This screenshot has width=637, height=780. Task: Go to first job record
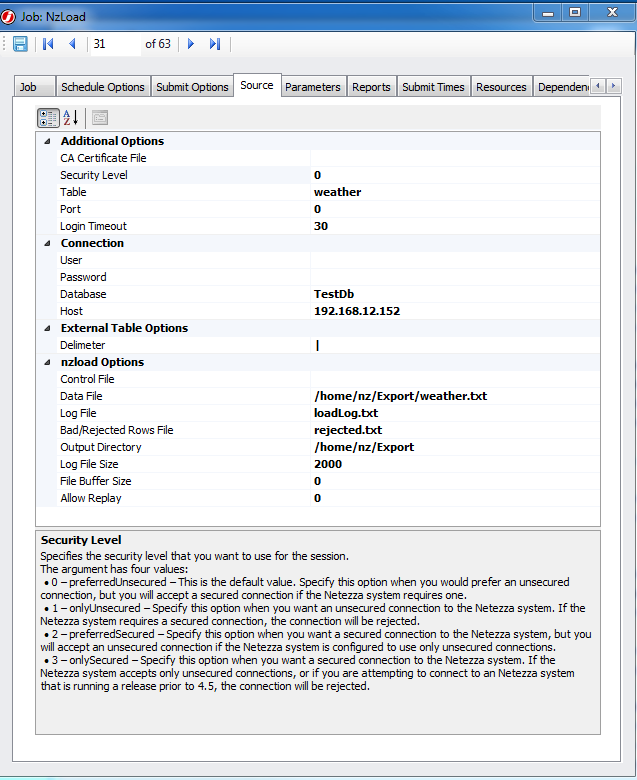click(x=48, y=44)
